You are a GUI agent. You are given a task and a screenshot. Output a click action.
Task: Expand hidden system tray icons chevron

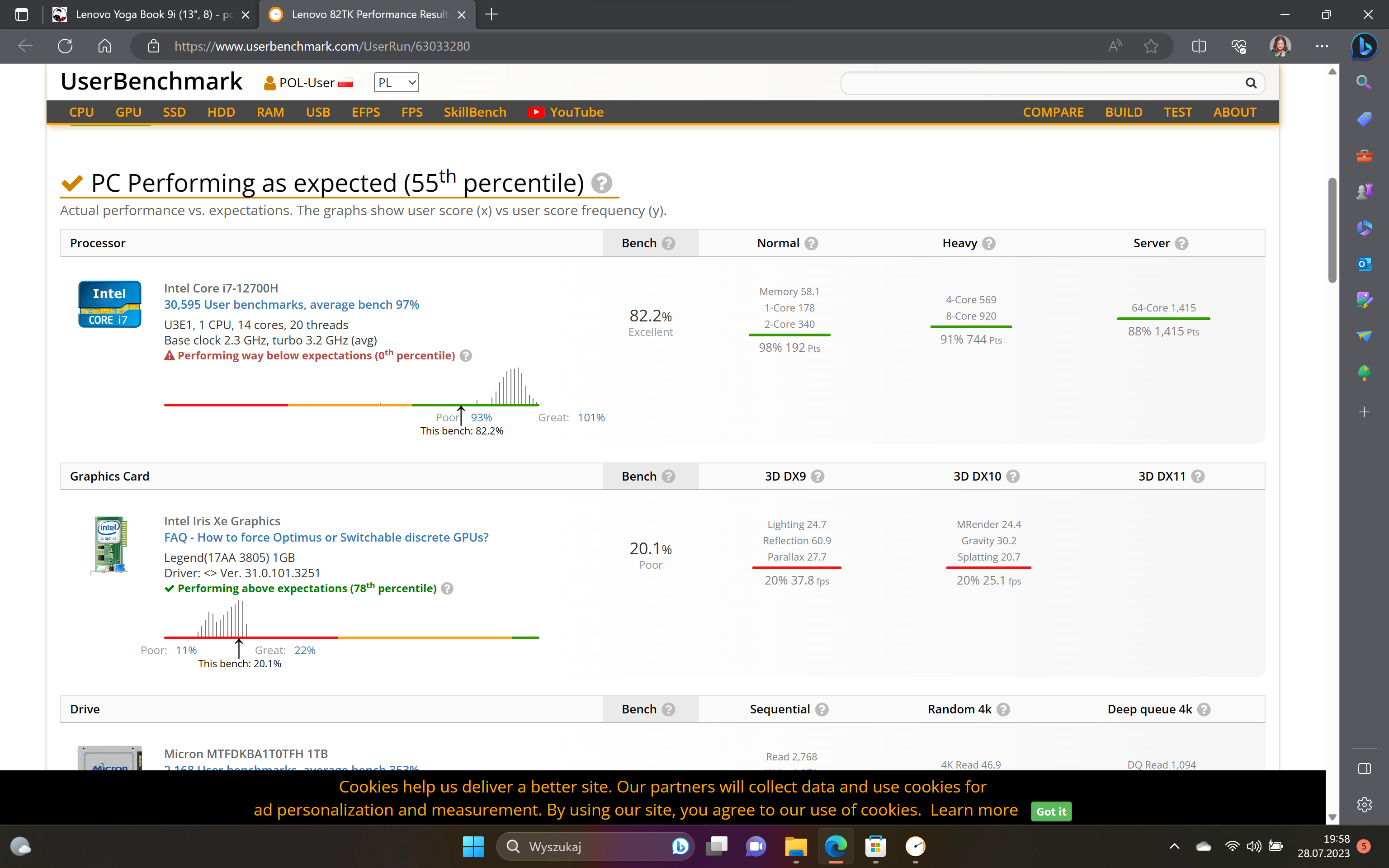[1174, 846]
